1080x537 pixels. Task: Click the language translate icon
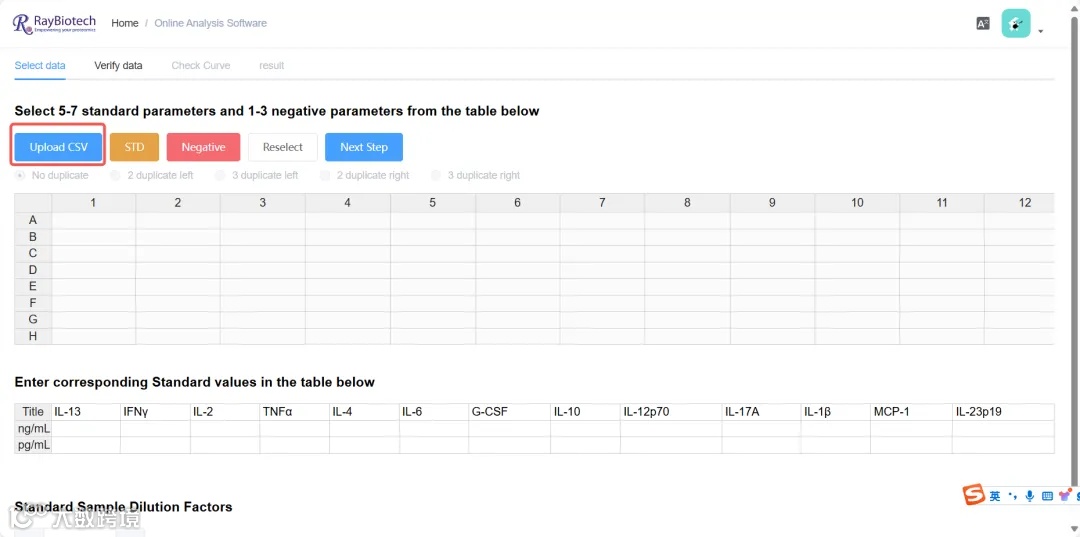[983, 23]
